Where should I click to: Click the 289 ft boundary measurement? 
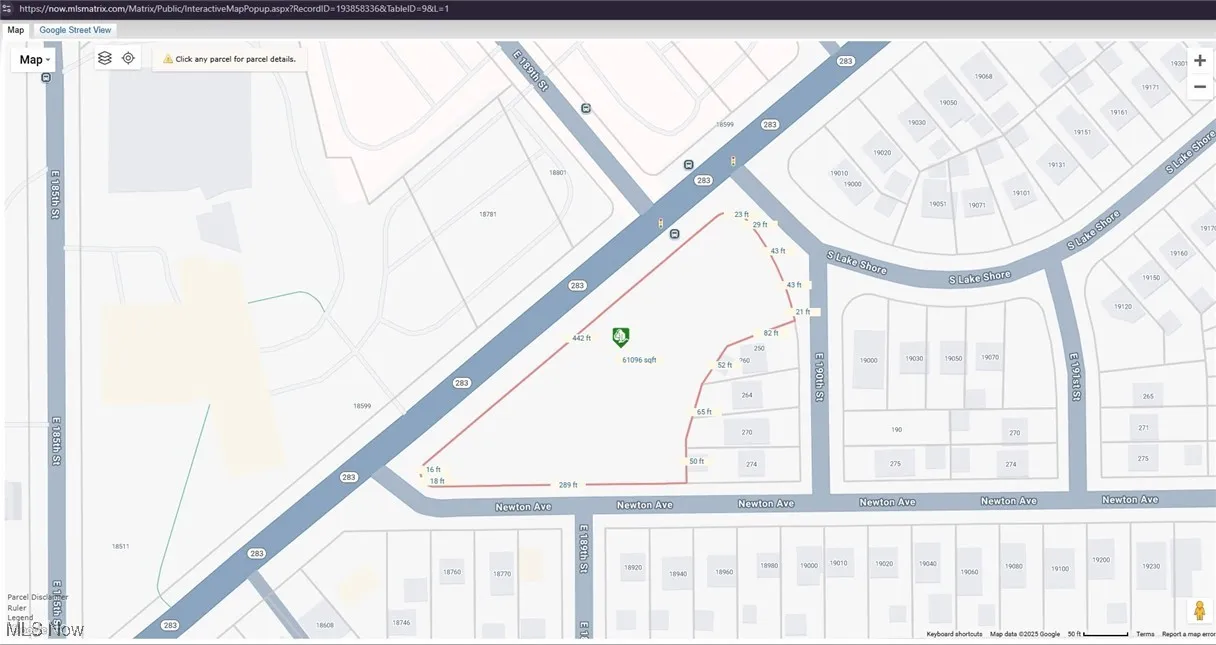[568, 485]
